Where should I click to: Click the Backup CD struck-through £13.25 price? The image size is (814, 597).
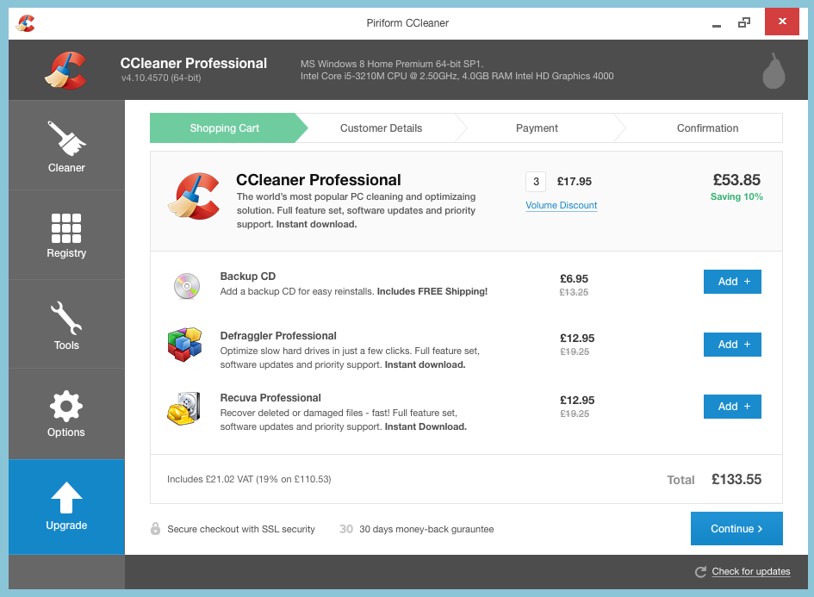pyautogui.click(x=574, y=292)
